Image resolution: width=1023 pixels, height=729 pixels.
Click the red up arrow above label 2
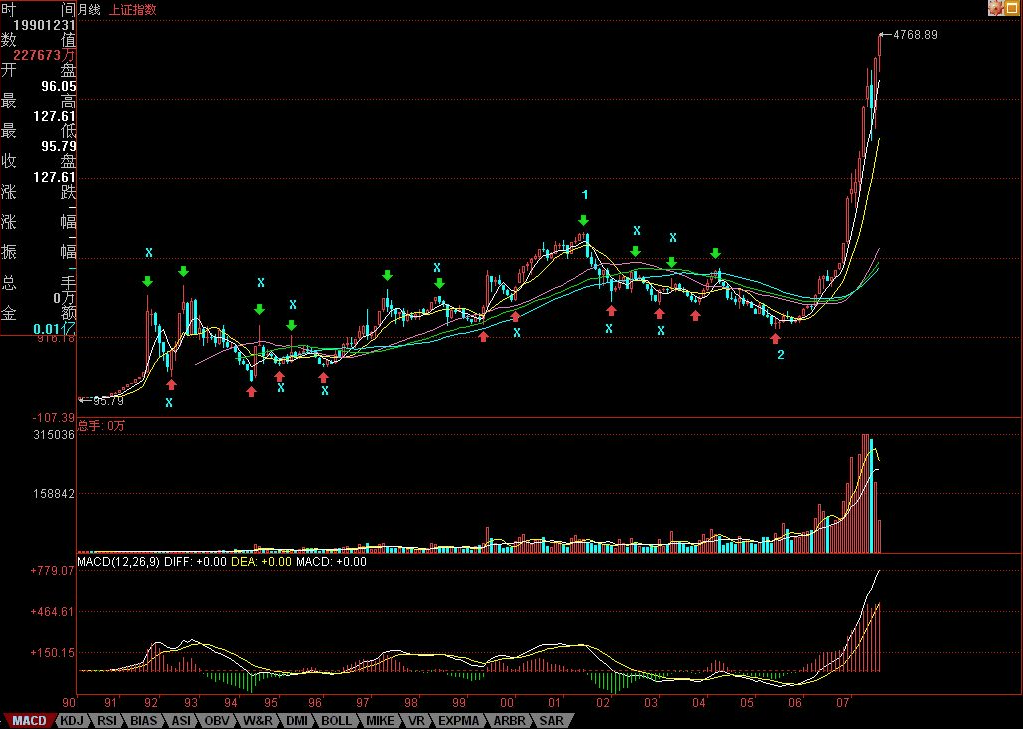pyautogui.click(x=775, y=338)
